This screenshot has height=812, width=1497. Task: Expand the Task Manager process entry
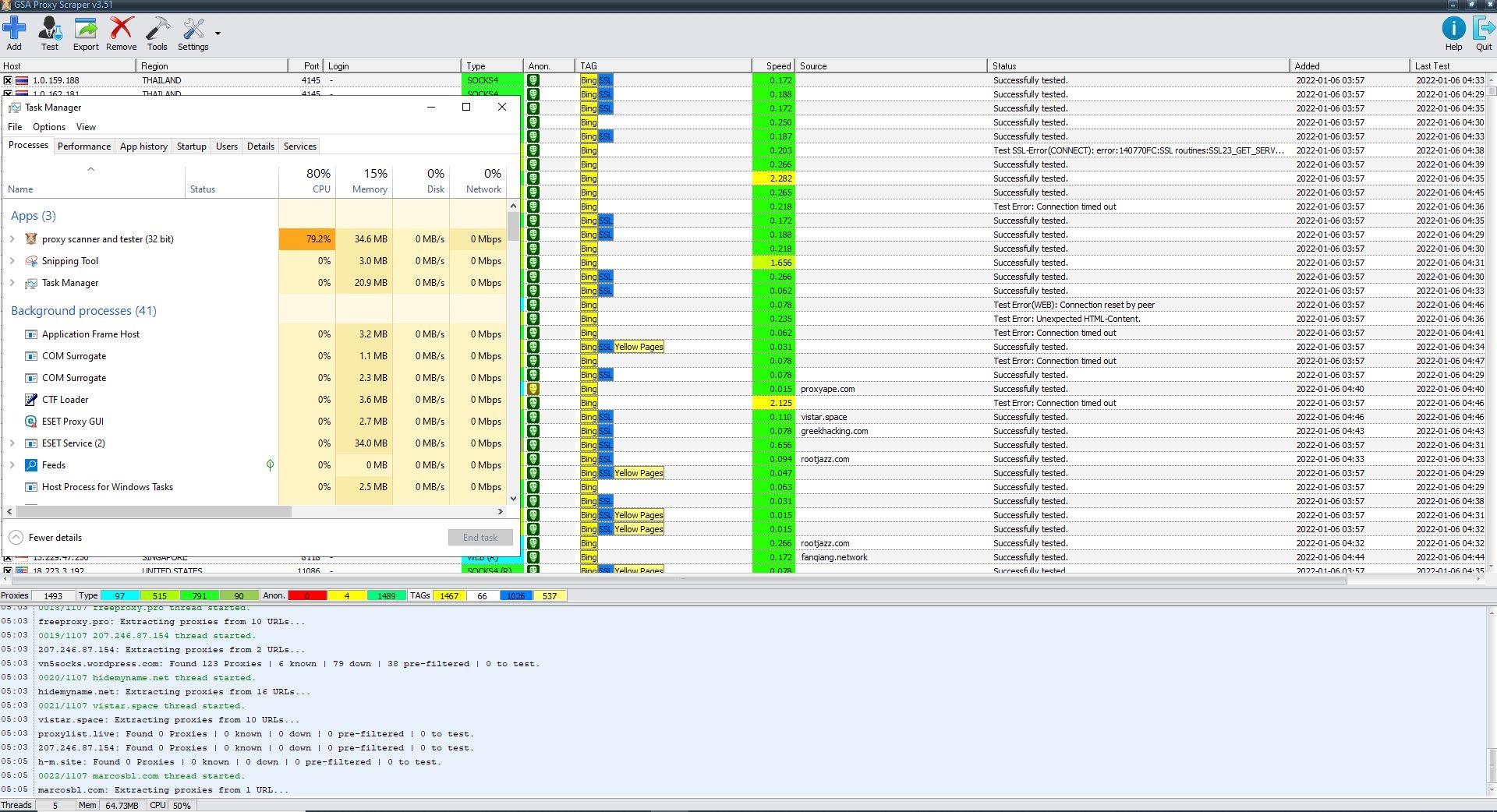click(x=12, y=283)
